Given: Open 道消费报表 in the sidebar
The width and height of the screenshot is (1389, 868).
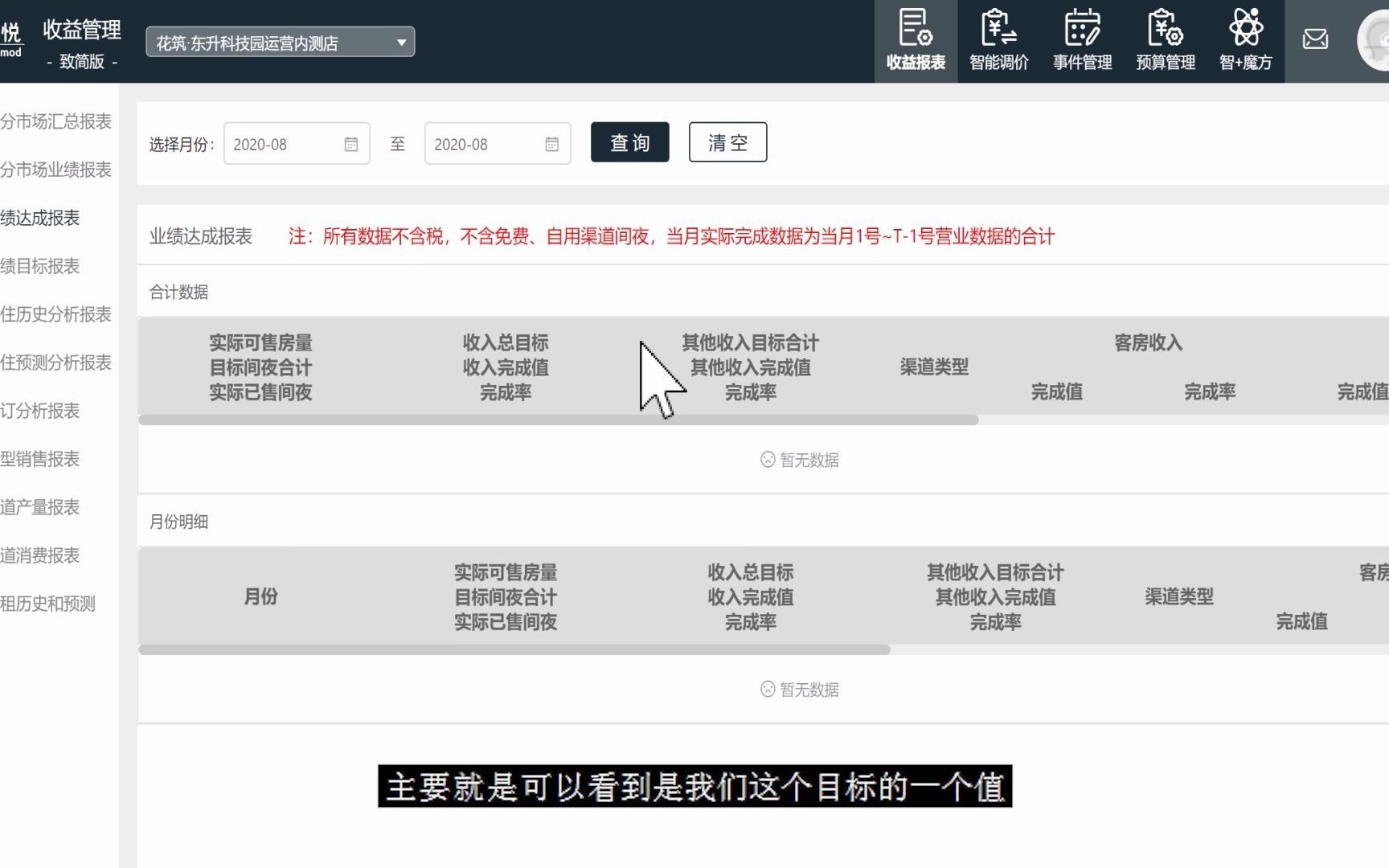Looking at the screenshot, I should (x=39, y=555).
